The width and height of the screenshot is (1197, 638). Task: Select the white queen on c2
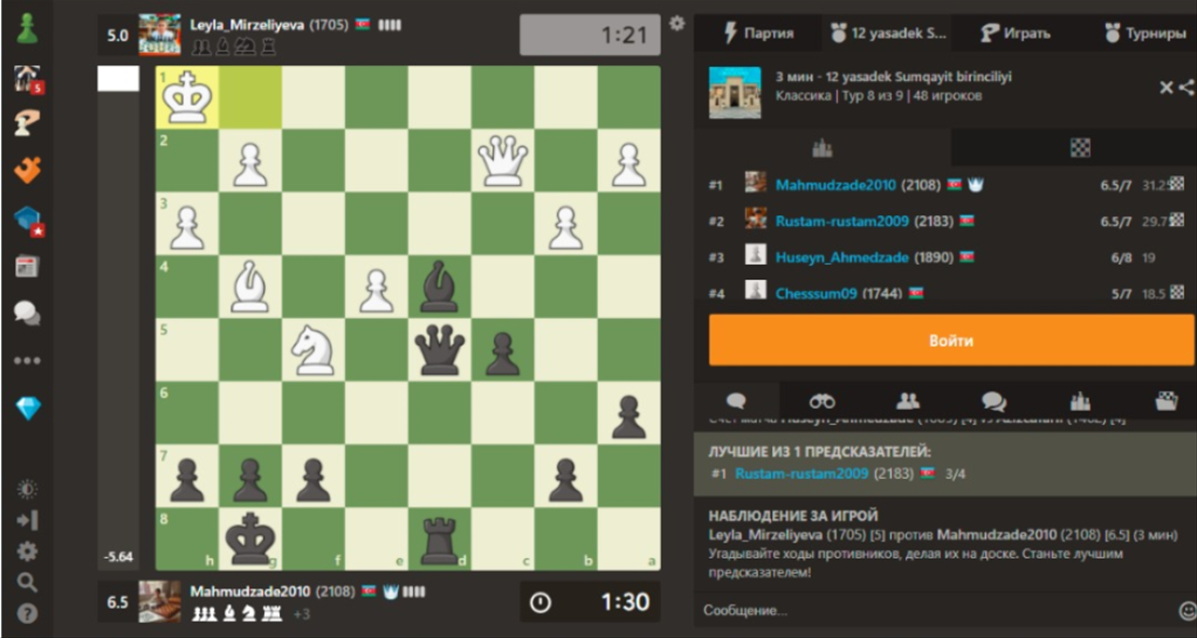tap(502, 160)
